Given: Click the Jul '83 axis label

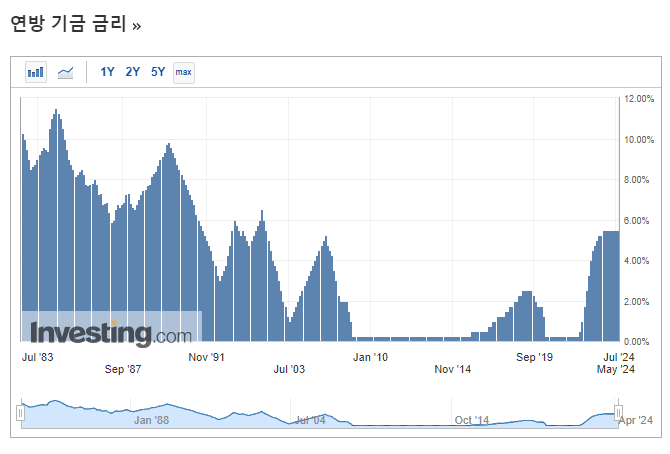Looking at the screenshot, I should tap(38, 357).
